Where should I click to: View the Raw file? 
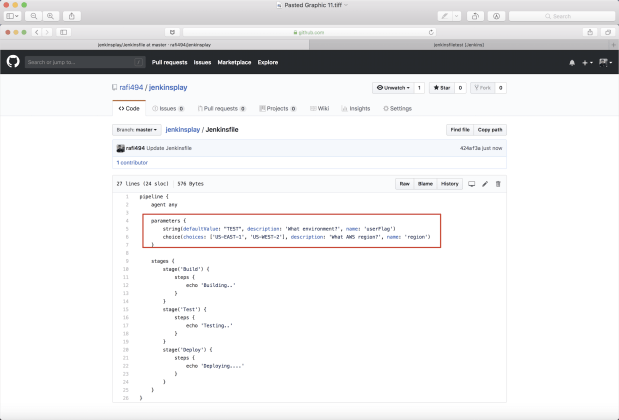[x=405, y=184]
